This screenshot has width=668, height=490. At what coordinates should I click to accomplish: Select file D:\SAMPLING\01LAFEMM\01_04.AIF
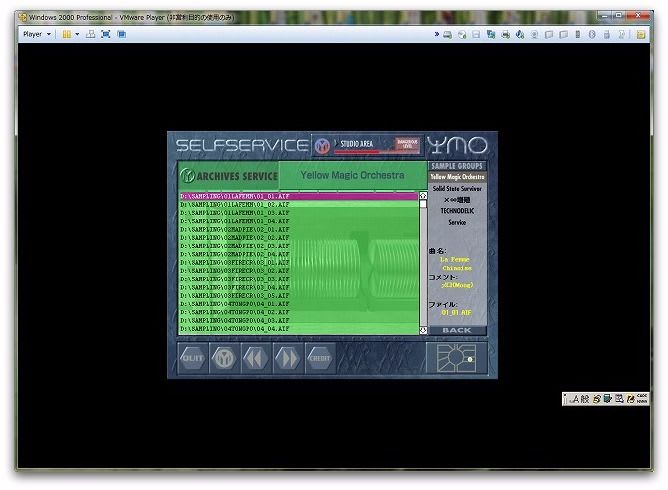click(299, 221)
